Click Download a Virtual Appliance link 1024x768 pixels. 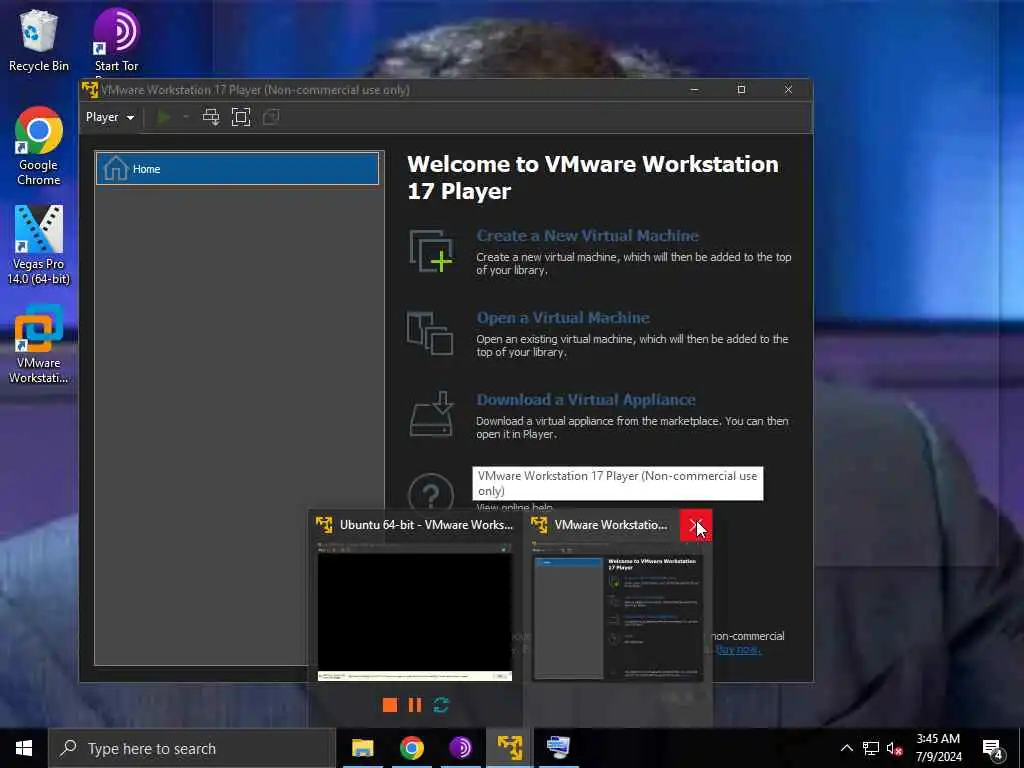586,400
